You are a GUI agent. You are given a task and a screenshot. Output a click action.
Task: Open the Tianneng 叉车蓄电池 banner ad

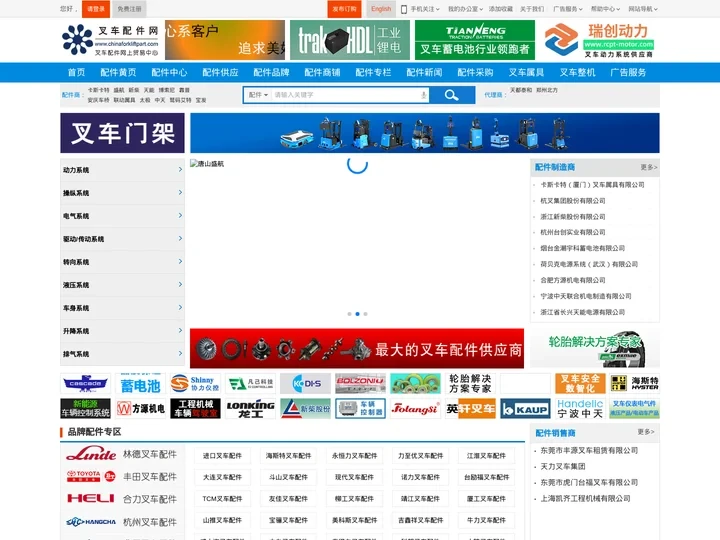475,40
